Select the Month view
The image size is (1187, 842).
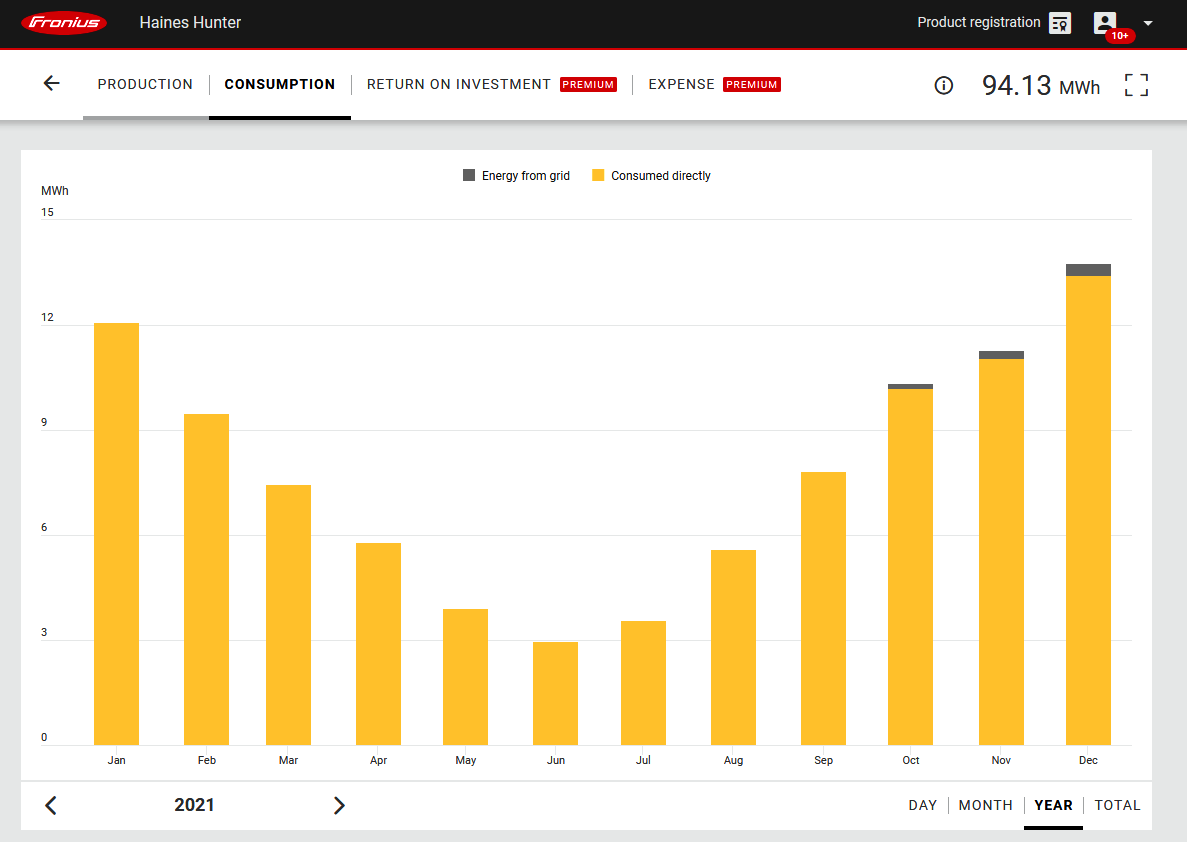point(986,805)
